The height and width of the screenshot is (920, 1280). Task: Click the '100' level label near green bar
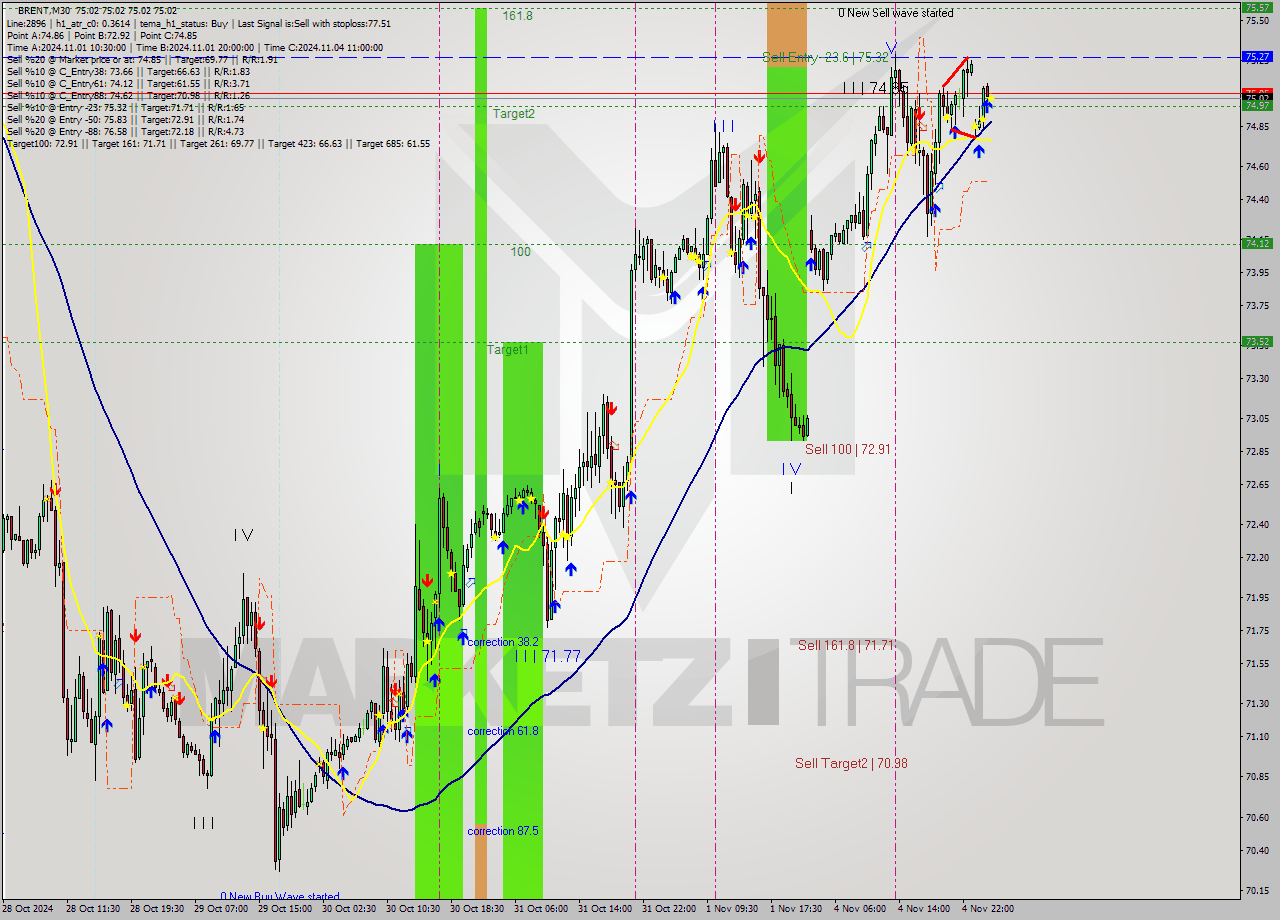tap(520, 252)
